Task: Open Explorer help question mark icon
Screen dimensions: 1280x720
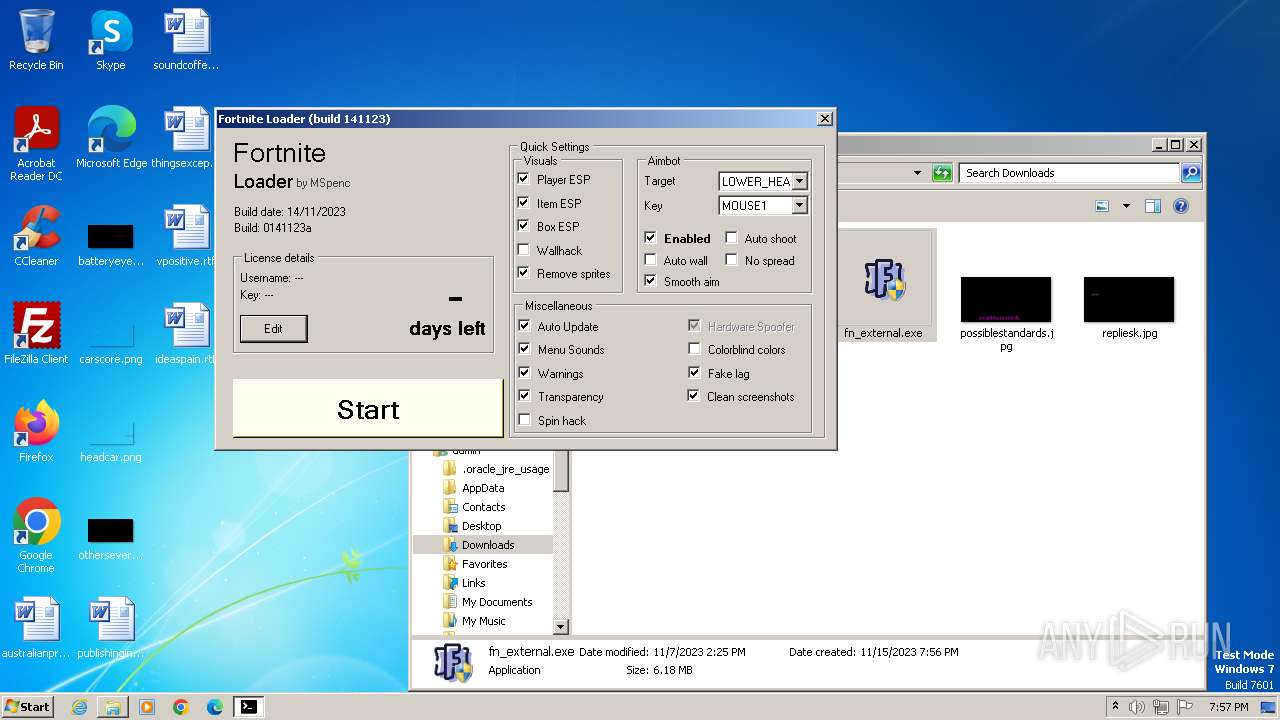Action: (x=1181, y=206)
